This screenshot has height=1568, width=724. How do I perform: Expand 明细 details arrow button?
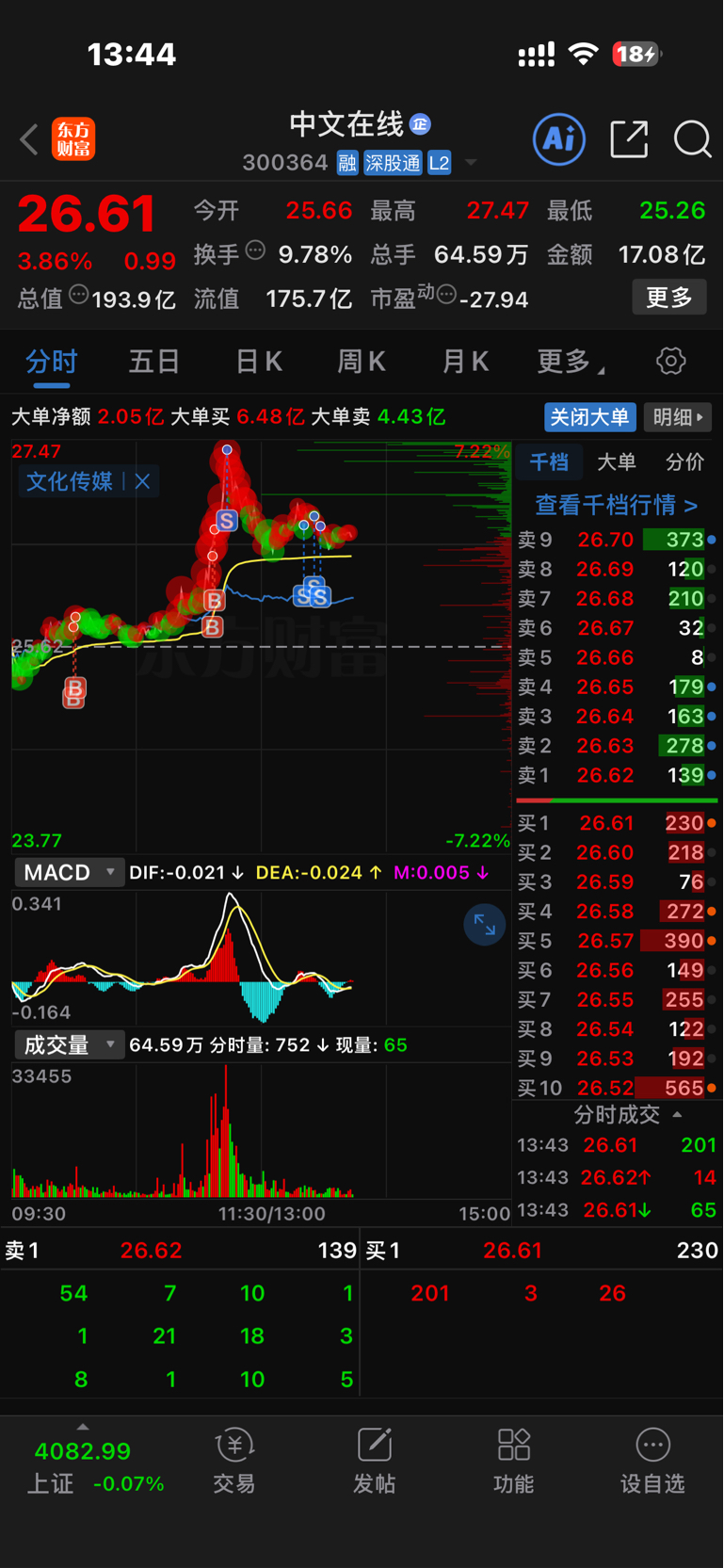point(678,417)
